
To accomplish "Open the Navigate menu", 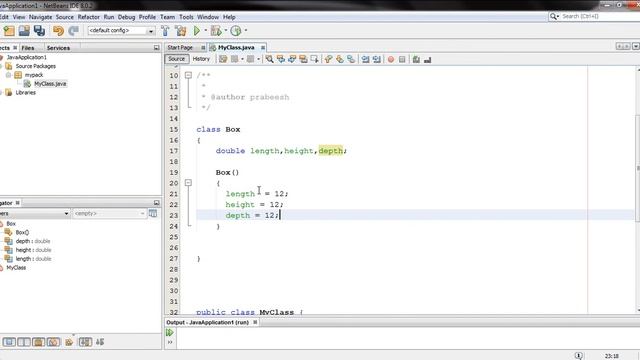I will 40,17.
